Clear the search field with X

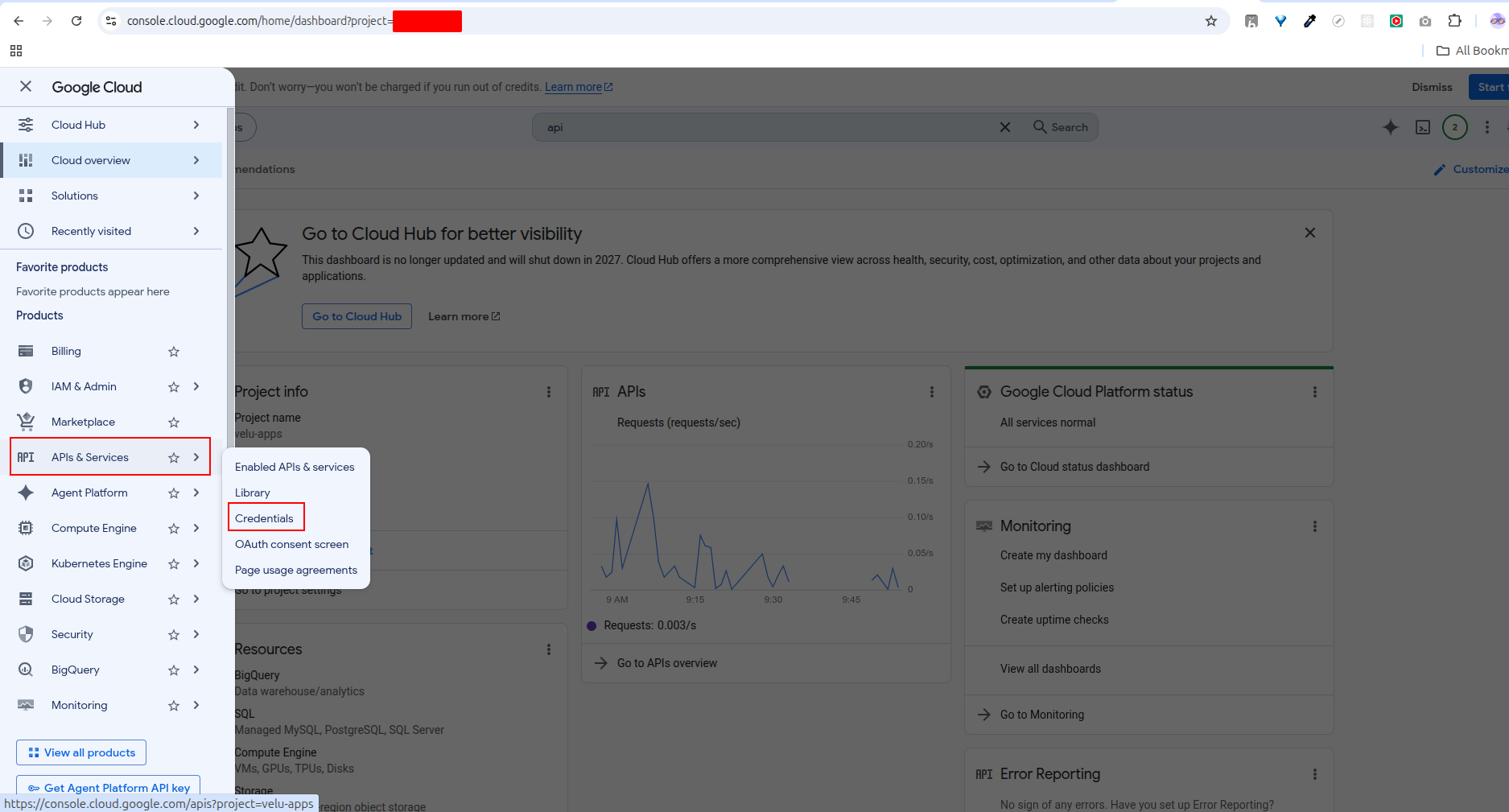pos(1005,127)
